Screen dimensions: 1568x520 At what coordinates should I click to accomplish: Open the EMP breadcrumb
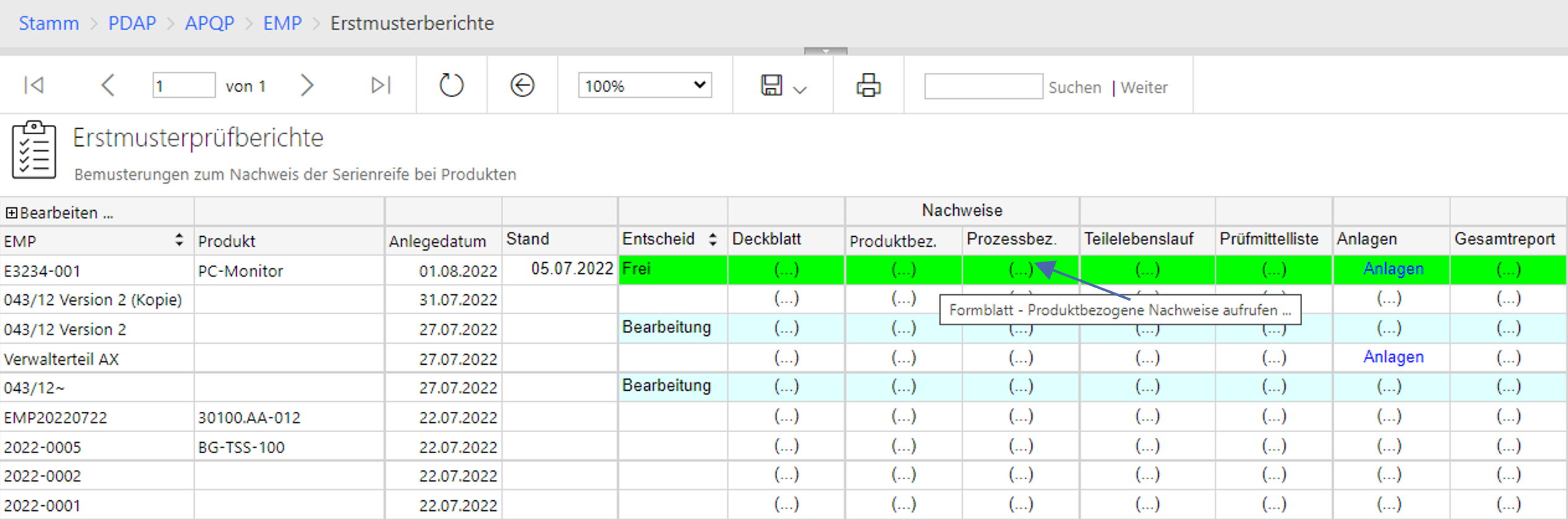[283, 23]
